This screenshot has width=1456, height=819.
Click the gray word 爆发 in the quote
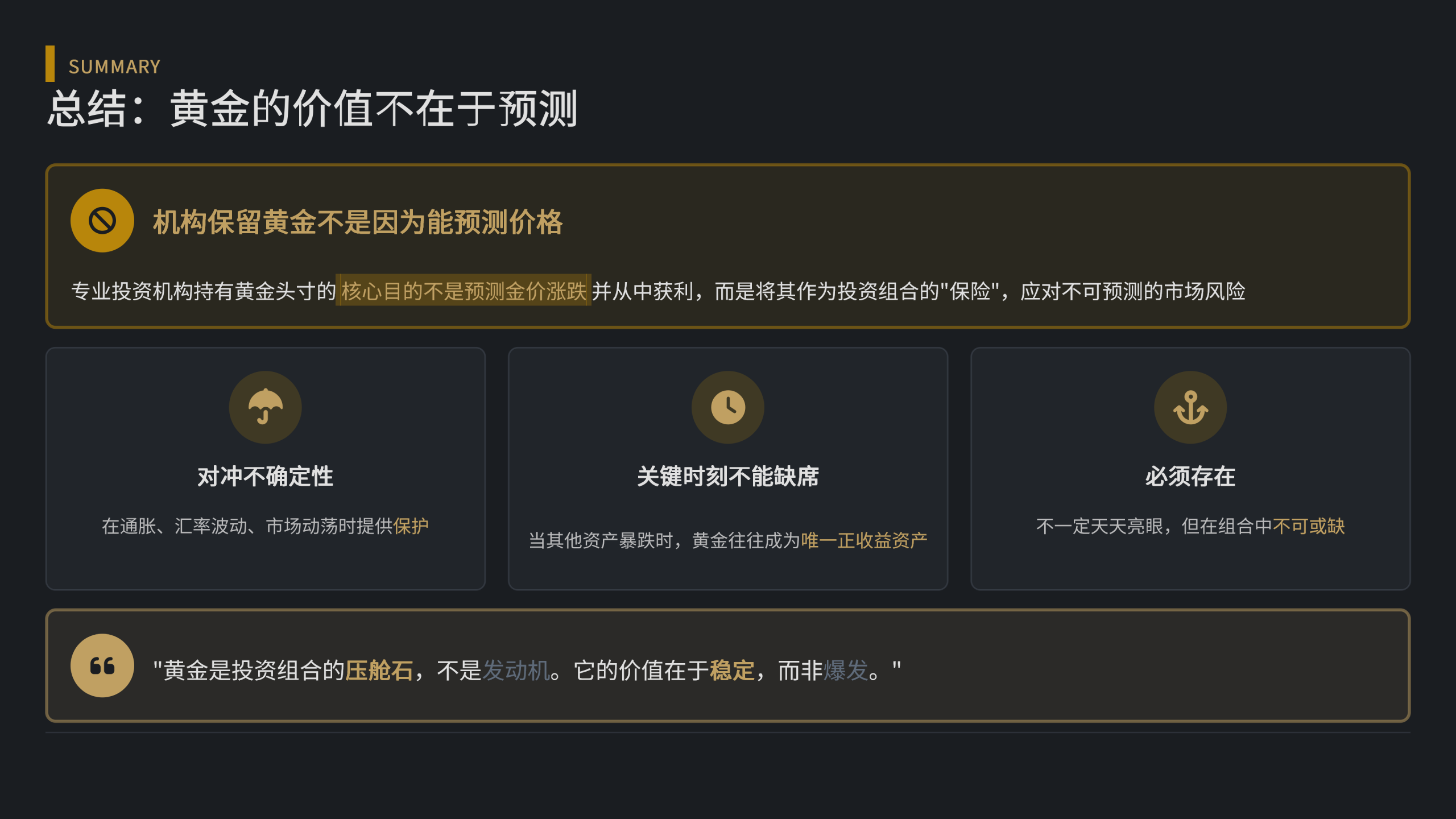click(846, 671)
